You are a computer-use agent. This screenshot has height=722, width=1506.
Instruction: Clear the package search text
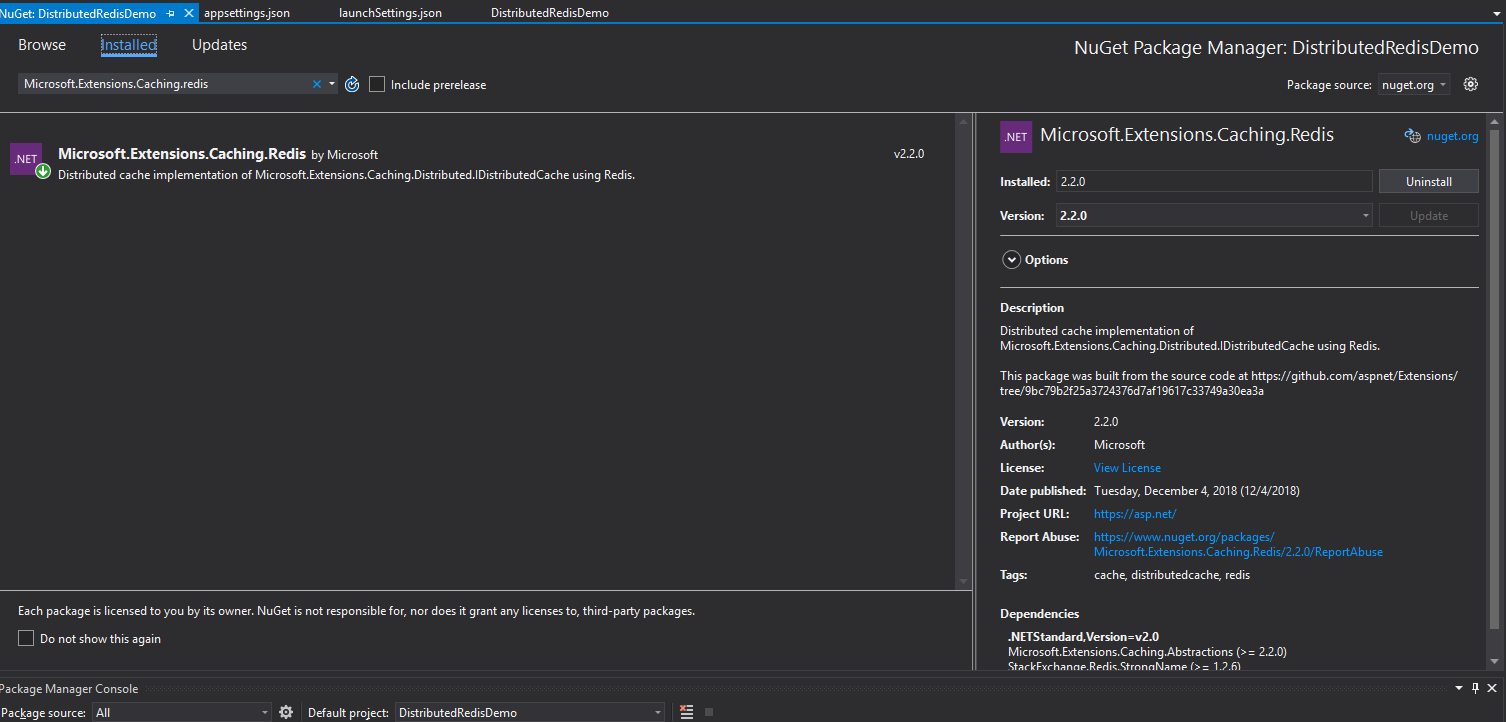click(x=317, y=84)
